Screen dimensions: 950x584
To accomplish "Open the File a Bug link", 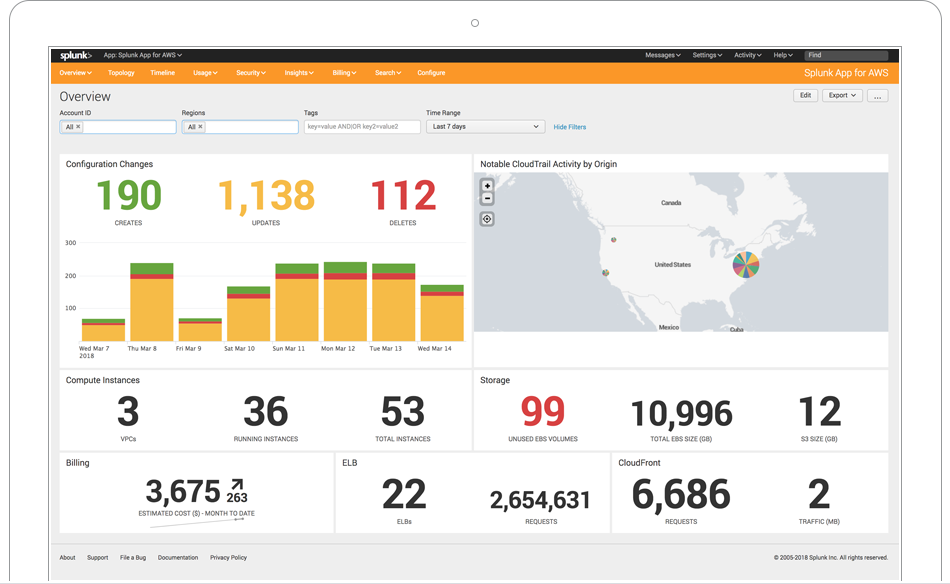I will [x=133, y=557].
